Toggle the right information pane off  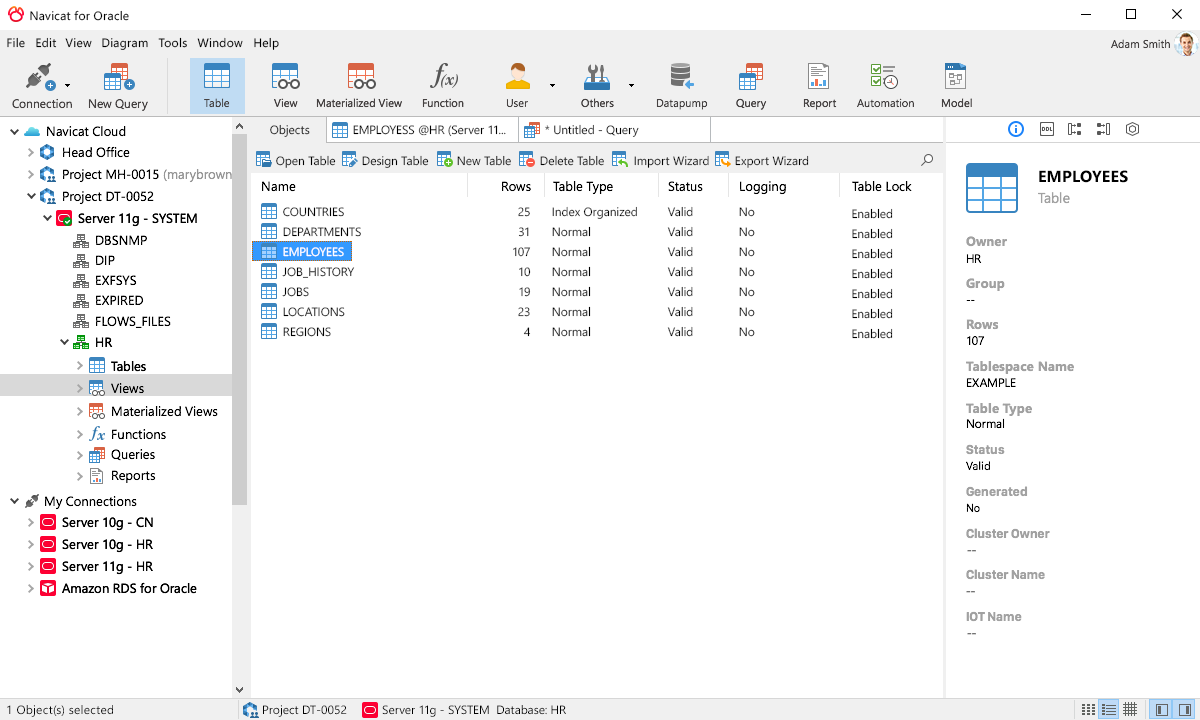(1183, 709)
